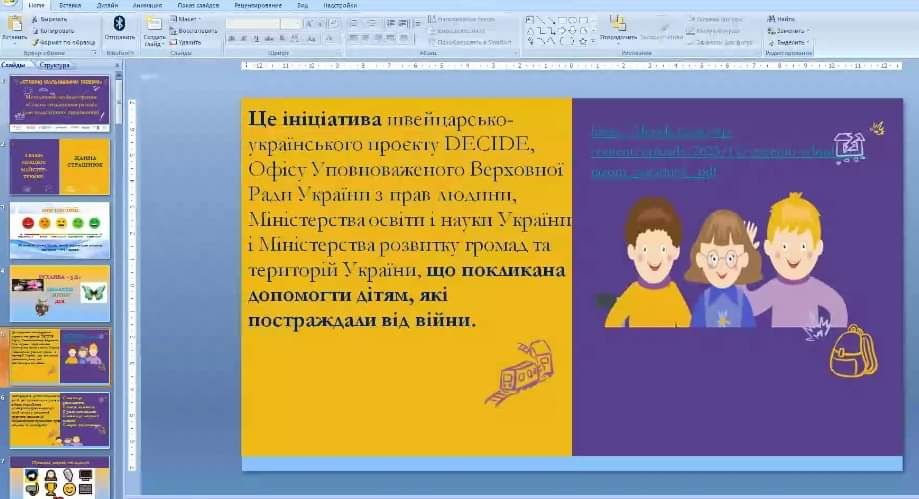
Task: Select slide 1 thumbnail with purple title
Action: pos(60,104)
